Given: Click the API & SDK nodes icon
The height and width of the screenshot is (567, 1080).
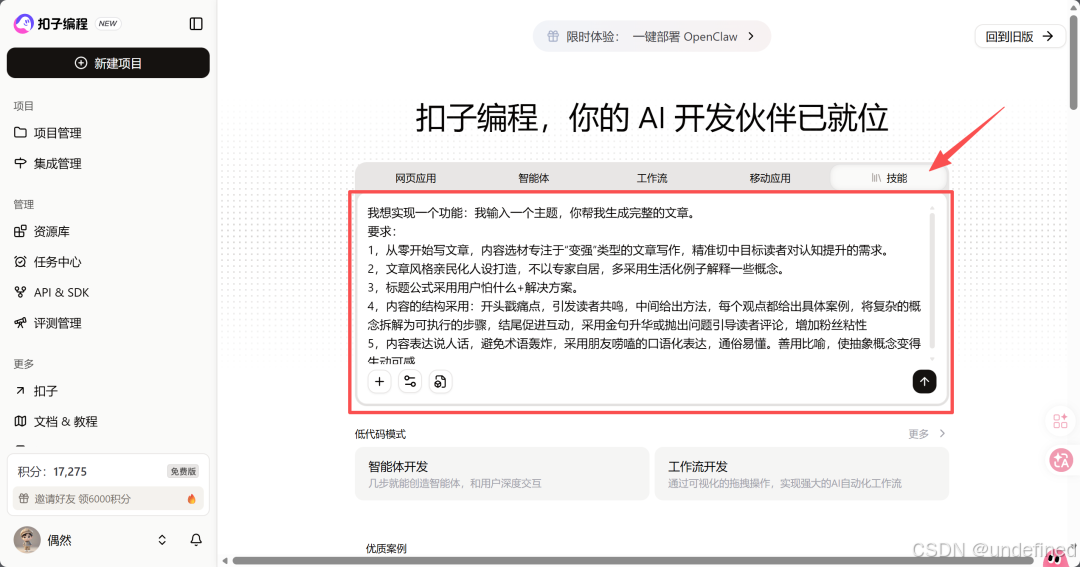Looking at the screenshot, I should (x=20, y=292).
